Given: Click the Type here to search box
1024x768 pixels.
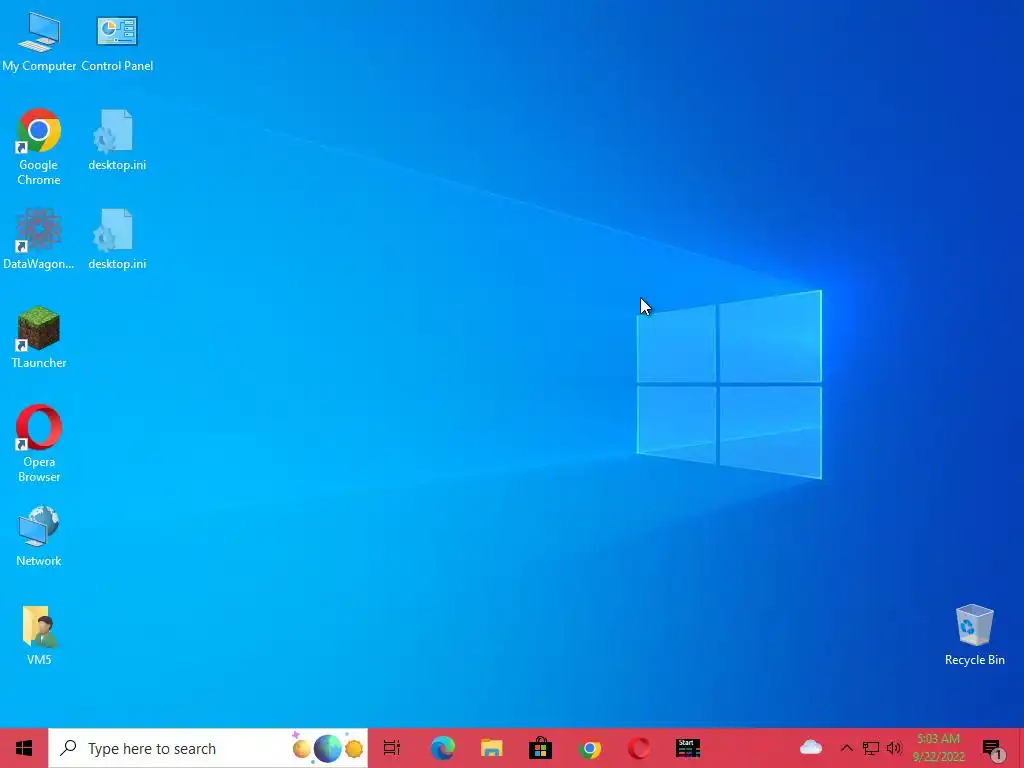Looking at the screenshot, I should pyautogui.click(x=208, y=748).
